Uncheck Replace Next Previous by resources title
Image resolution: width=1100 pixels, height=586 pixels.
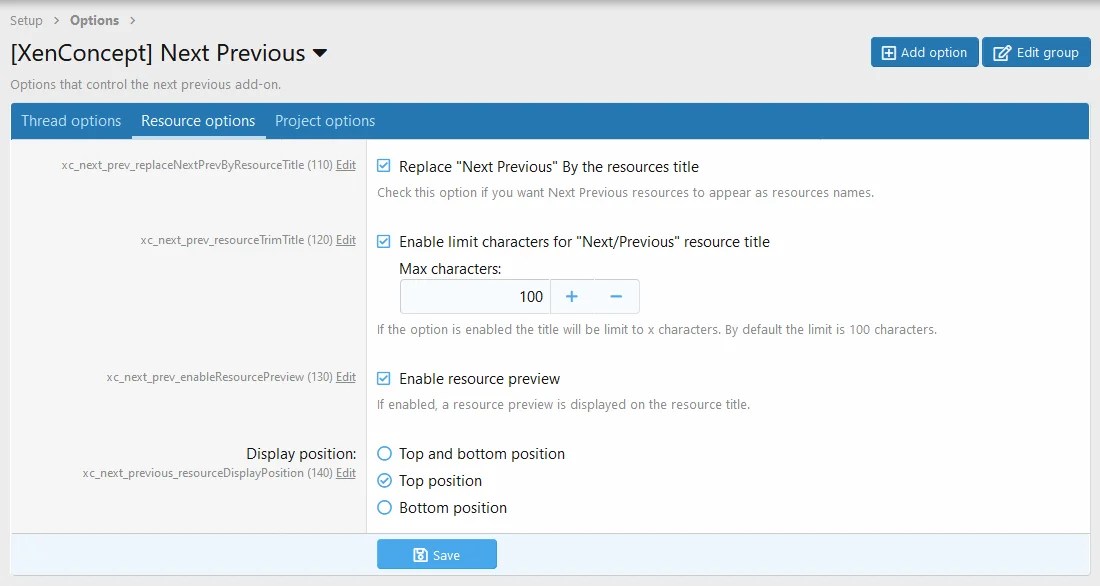(x=384, y=167)
